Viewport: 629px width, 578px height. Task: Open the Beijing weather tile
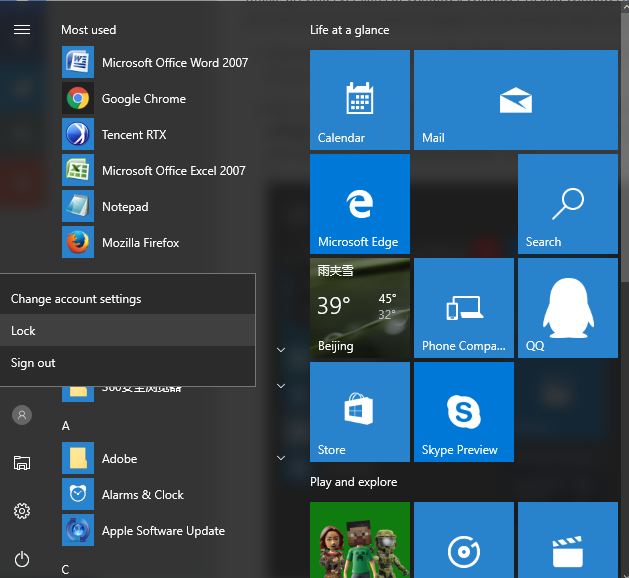pos(360,308)
